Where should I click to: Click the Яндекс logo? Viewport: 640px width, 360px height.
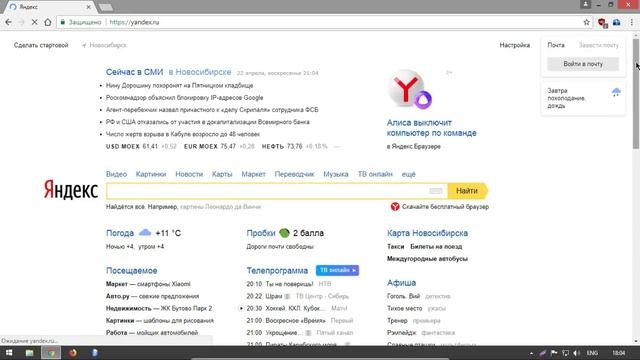(71, 190)
